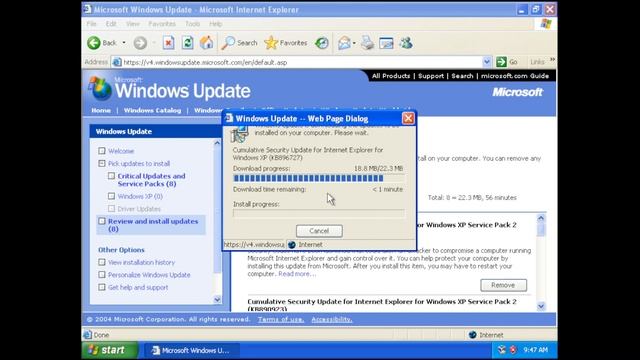Click update list scroll down arrow

[x=541, y=306]
